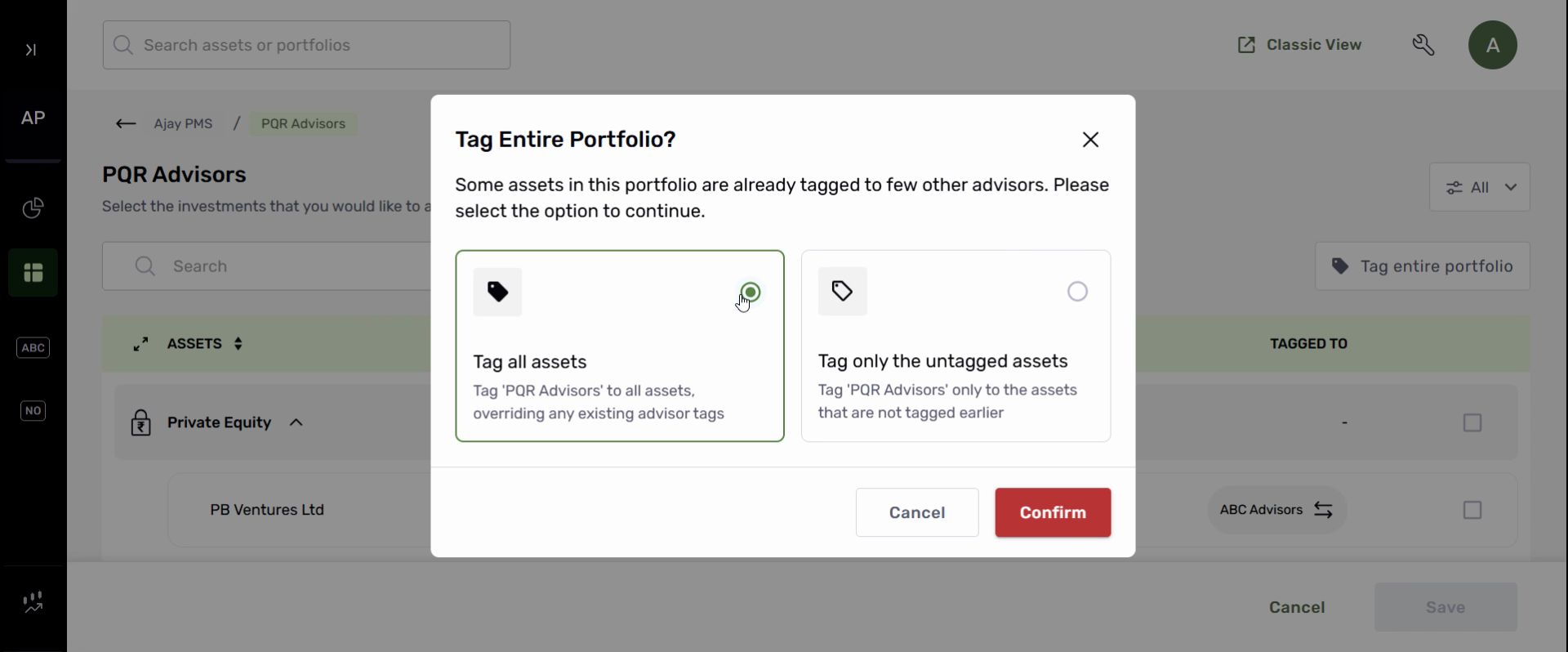1568x652 pixels.
Task: Go to Ajay PMS breadcrumb
Action: (x=184, y=124)
